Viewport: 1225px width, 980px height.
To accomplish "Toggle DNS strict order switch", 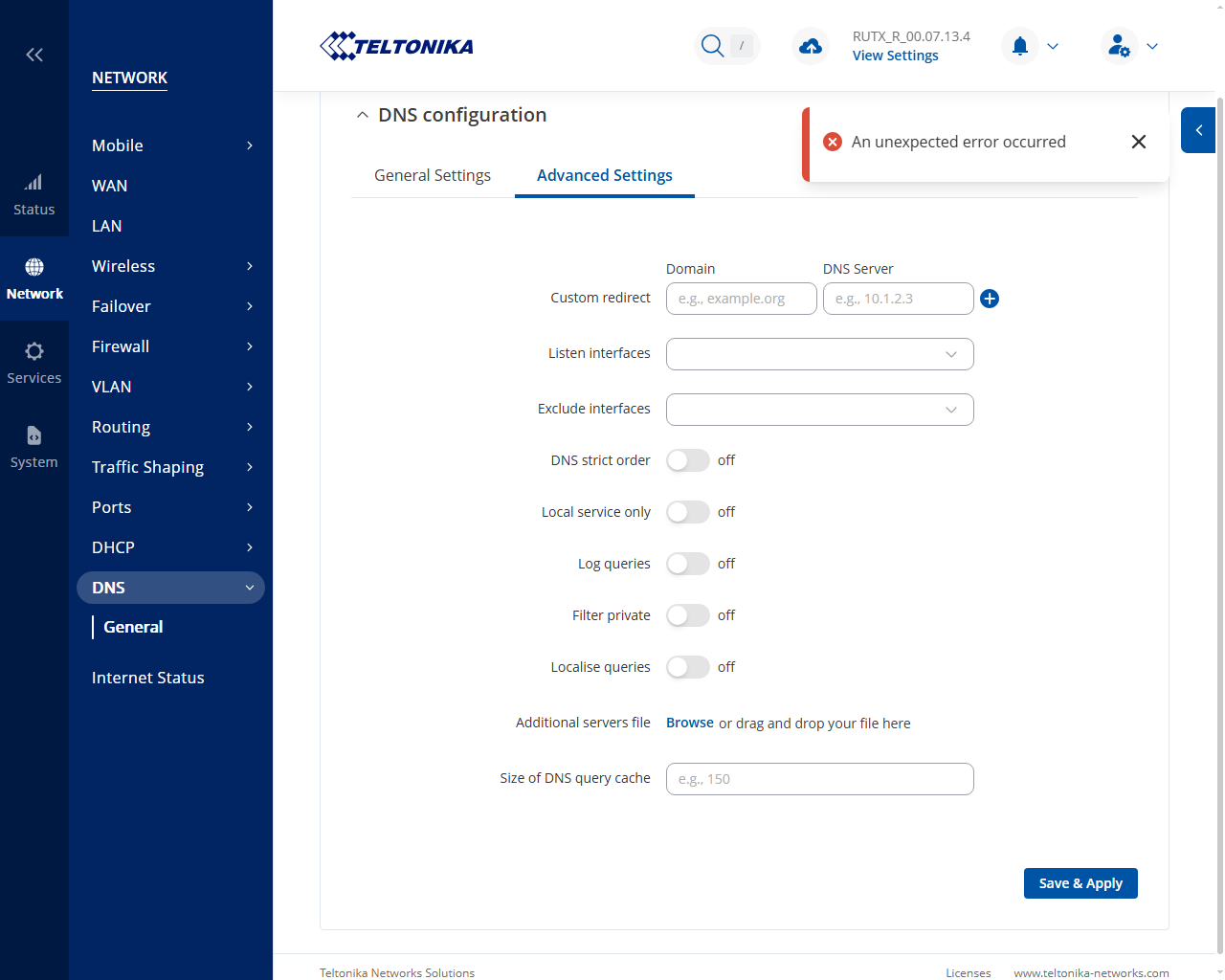I will (688, 460).
